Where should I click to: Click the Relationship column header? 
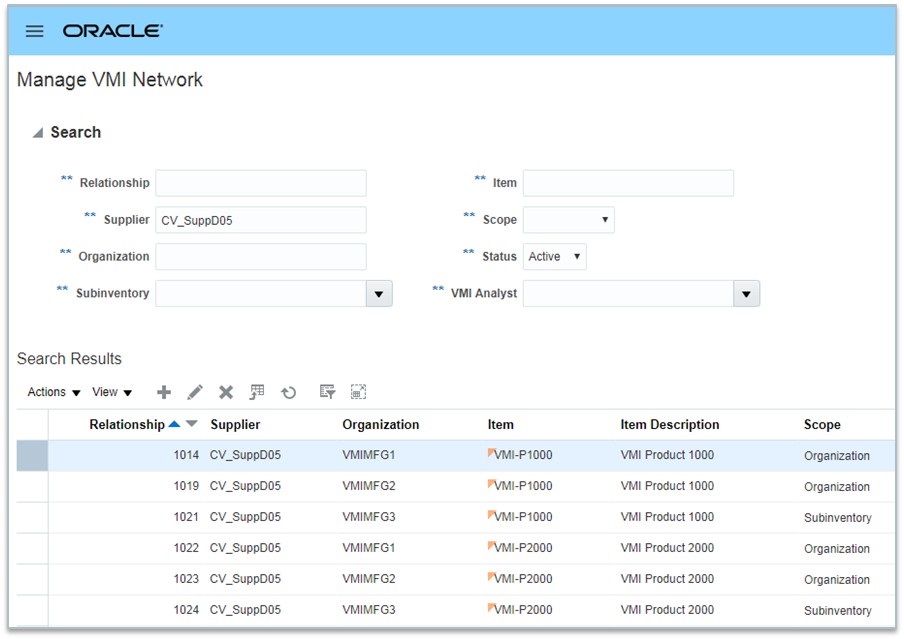pos(127,424)
